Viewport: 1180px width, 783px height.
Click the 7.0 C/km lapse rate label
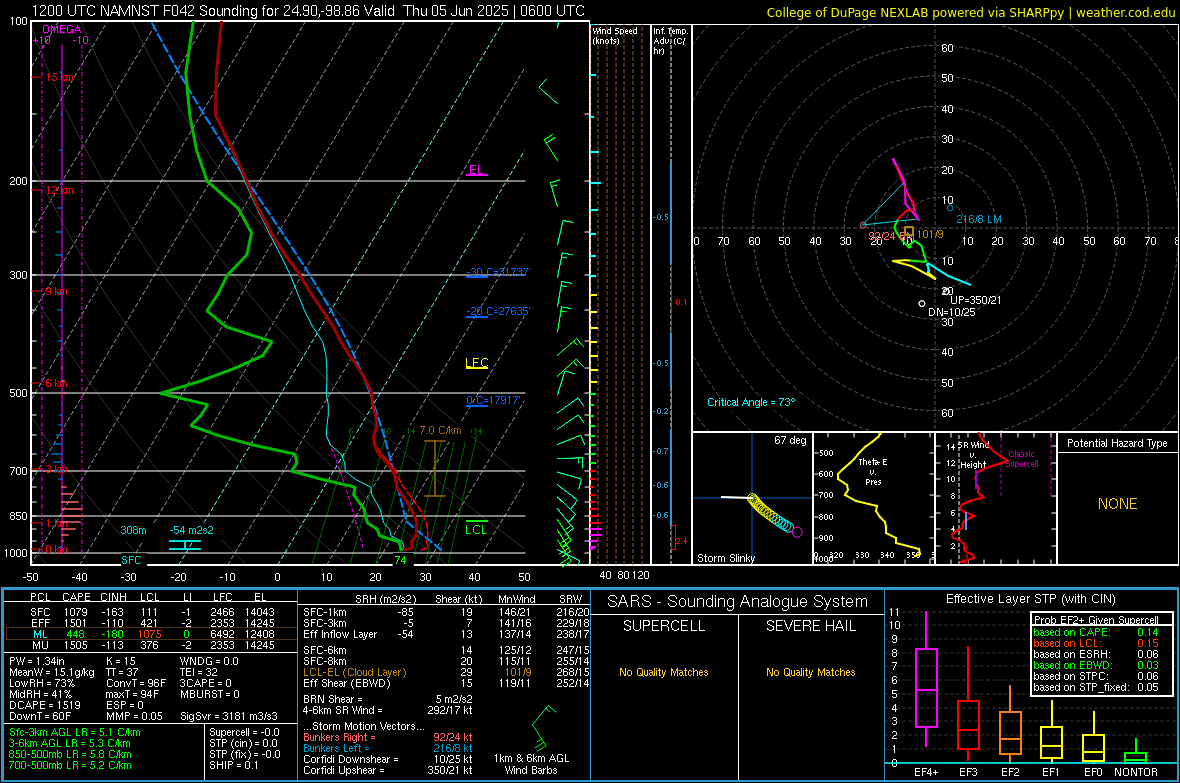click(x=440, y=431)
